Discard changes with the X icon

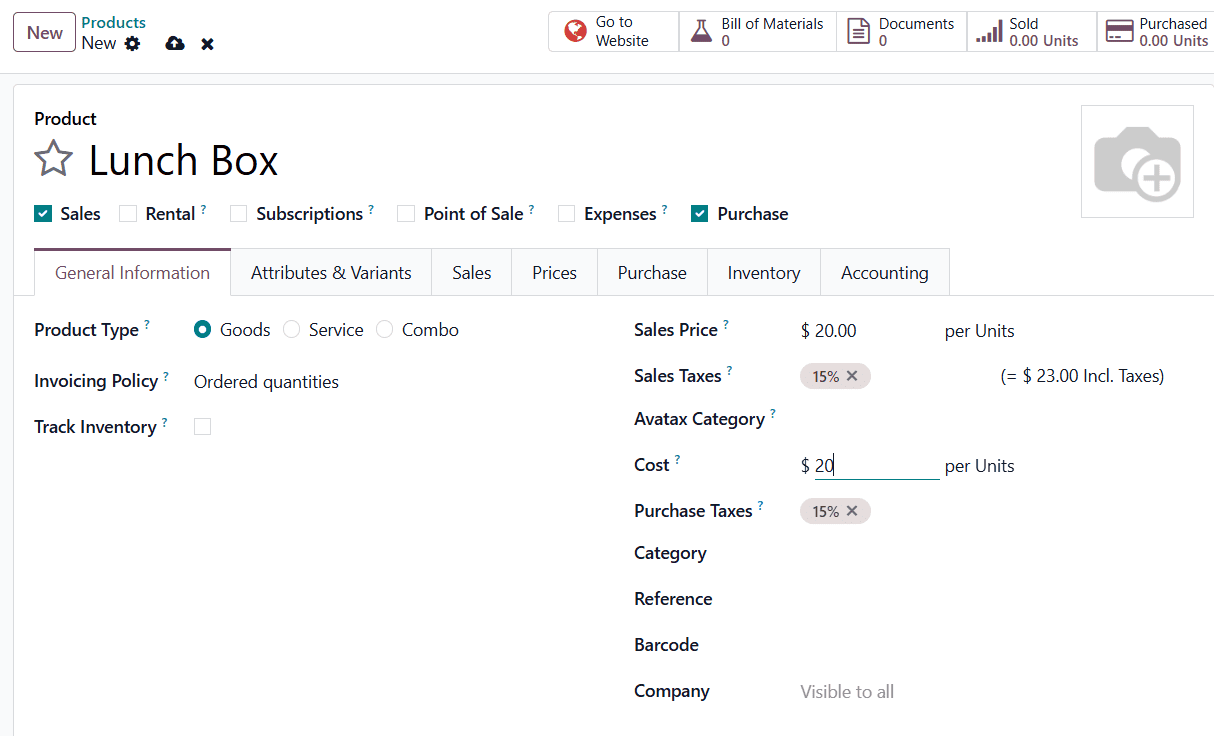pyautogui.click(x=207, y=44)
